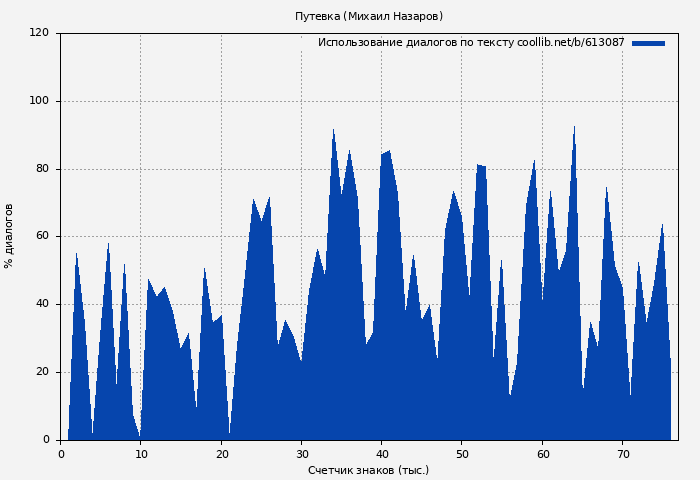This screenshot has height=480, width=700.
Task: Click the chart title "Путевка (Михаил Назаров)"
Action: pyautogui.click(x=368, y=16)
